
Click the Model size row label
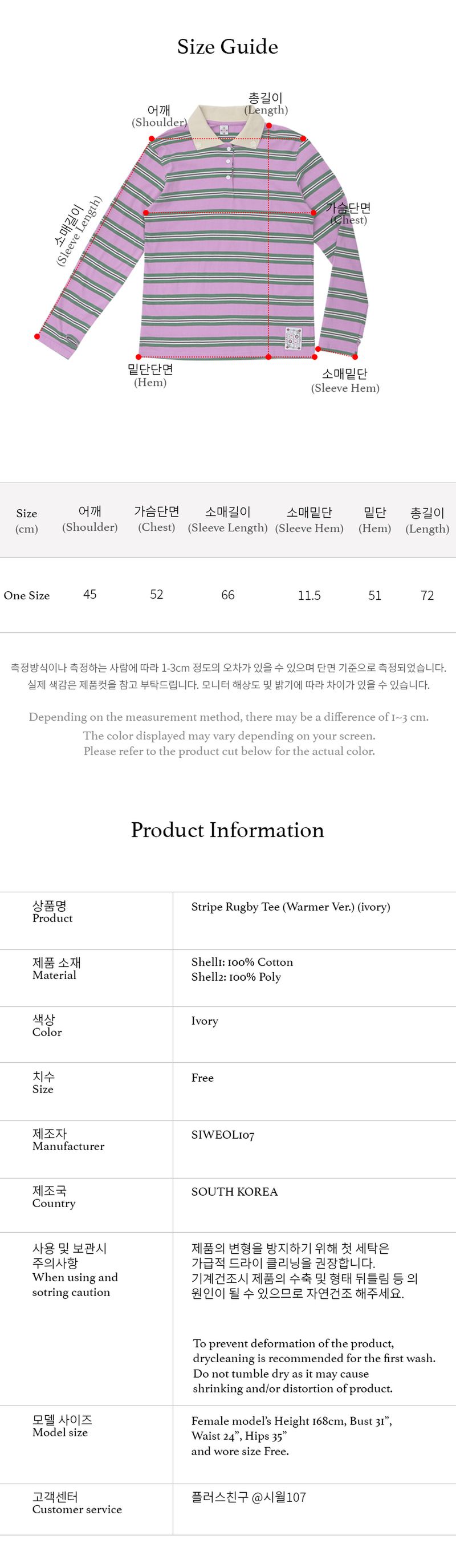tap(62, 1426)
